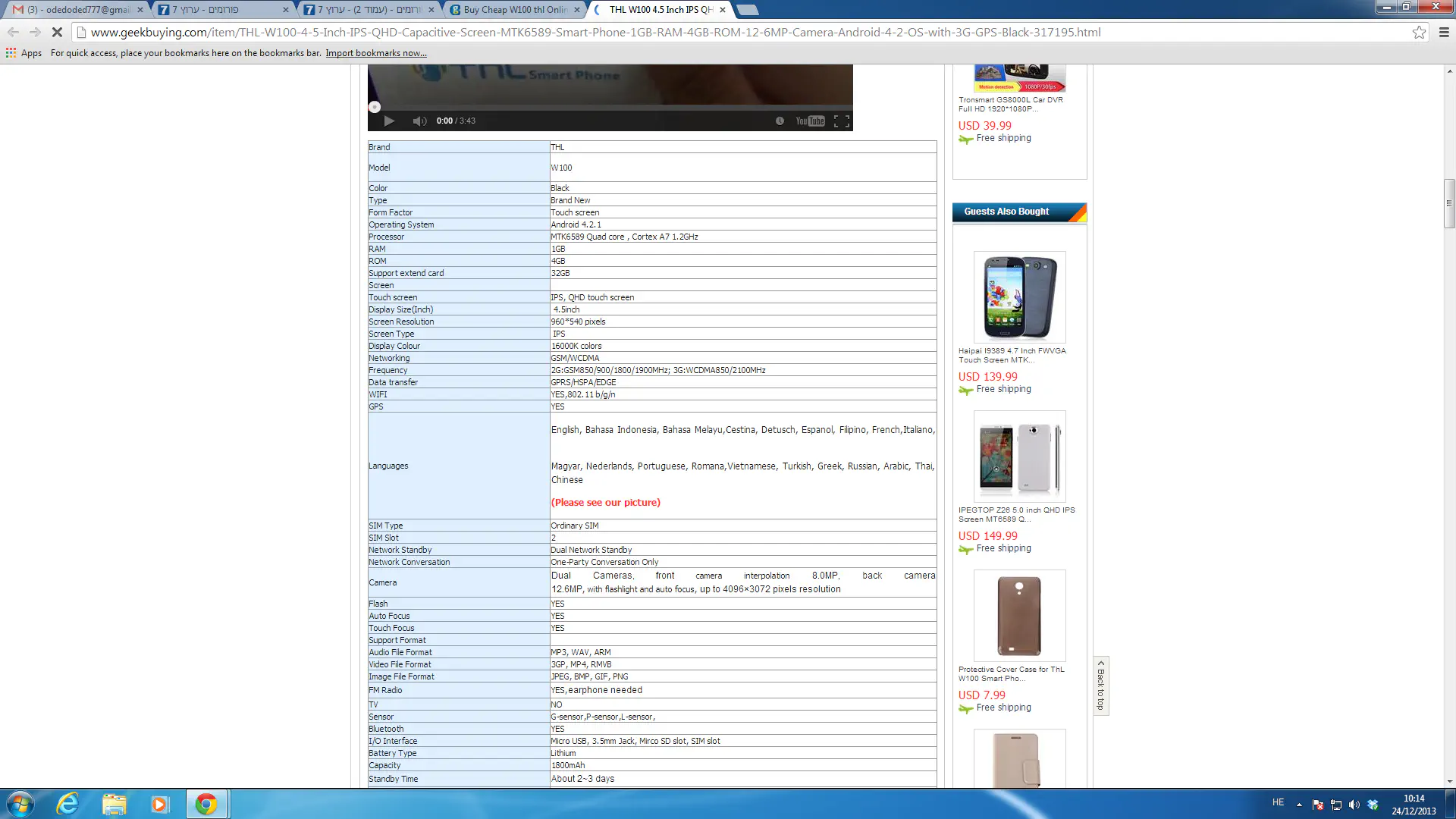Open the Apps shortcut in bookmarks bar
Image resolution: width=1456 pixels, height=819 pixels.
click(24, 53)
